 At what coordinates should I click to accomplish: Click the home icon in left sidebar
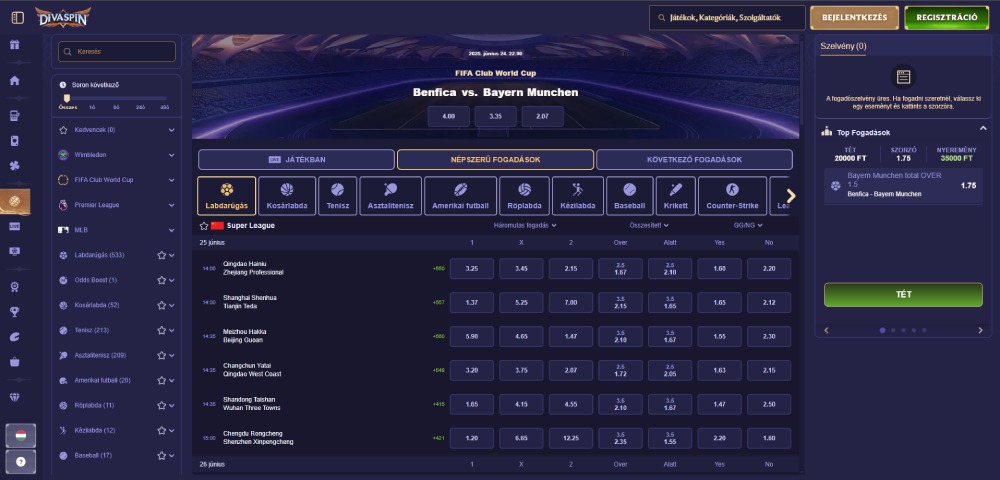click(14, 80)
